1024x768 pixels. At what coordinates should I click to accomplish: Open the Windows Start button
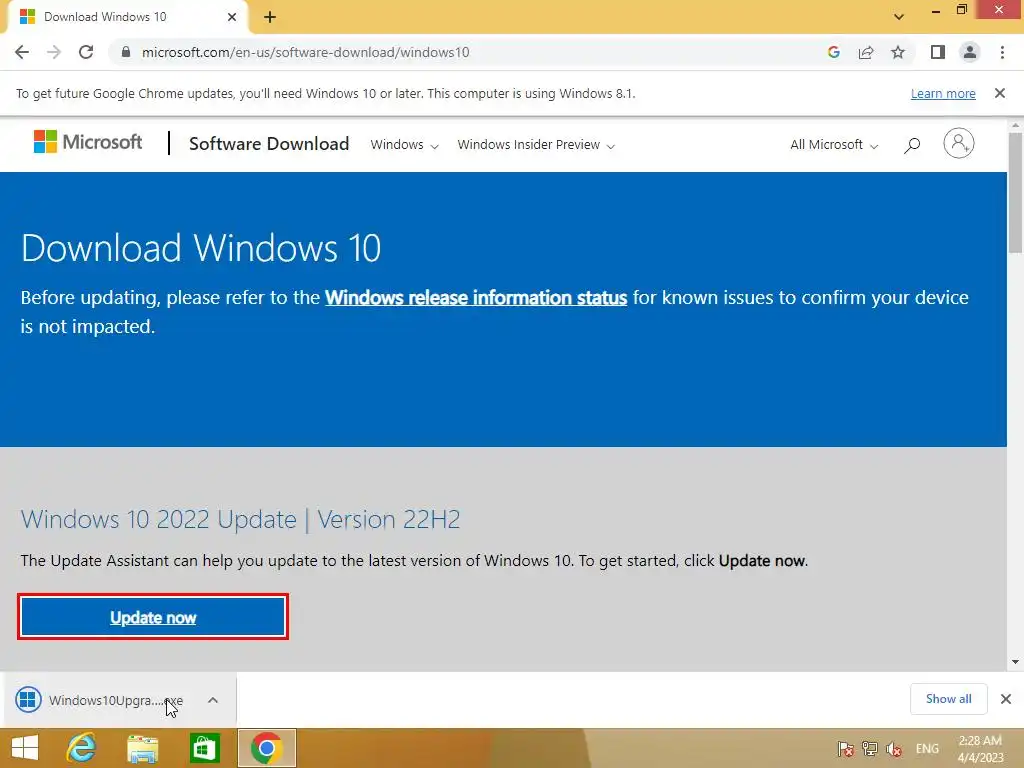[25, 748]
